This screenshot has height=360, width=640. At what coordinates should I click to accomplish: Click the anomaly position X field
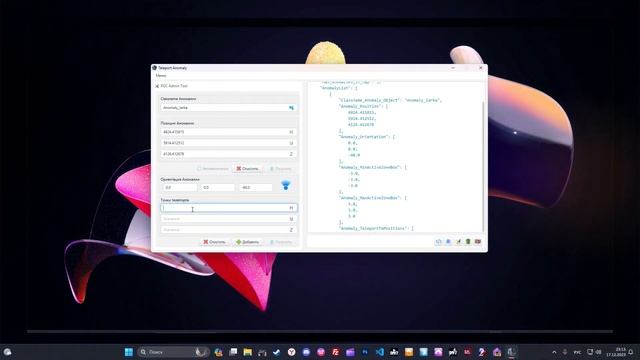pyautogui.click(x=229, y=132)
